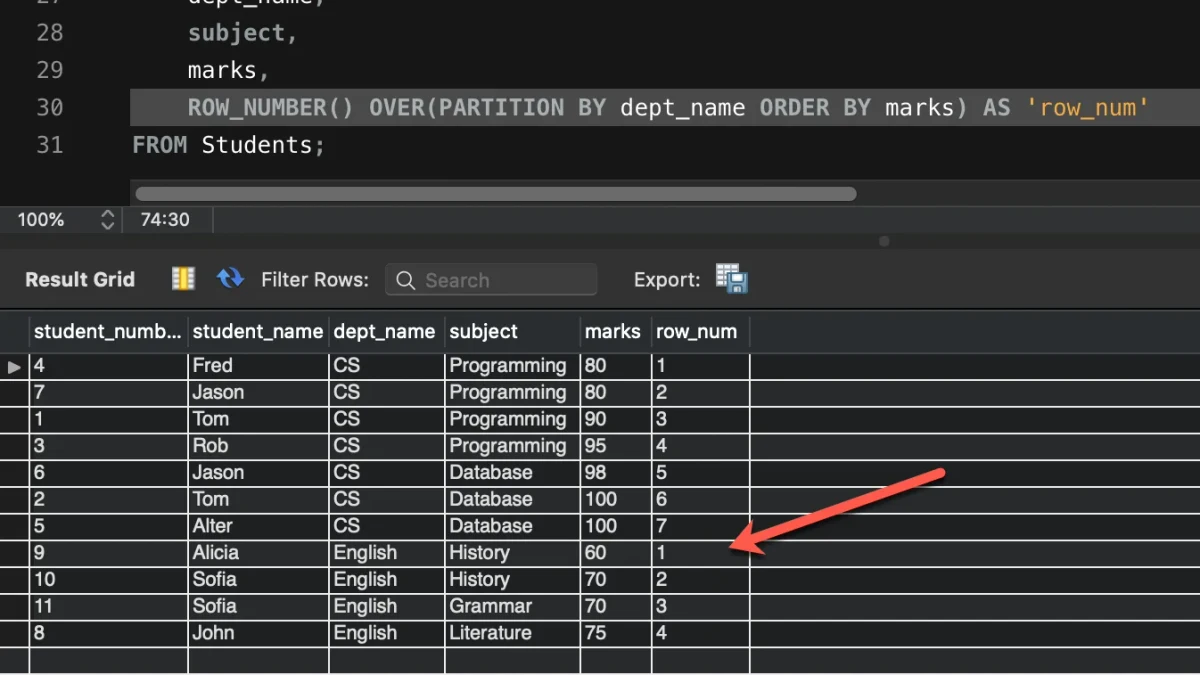
Task: Sort by student_numb... column header
Action: coord(108,331)
